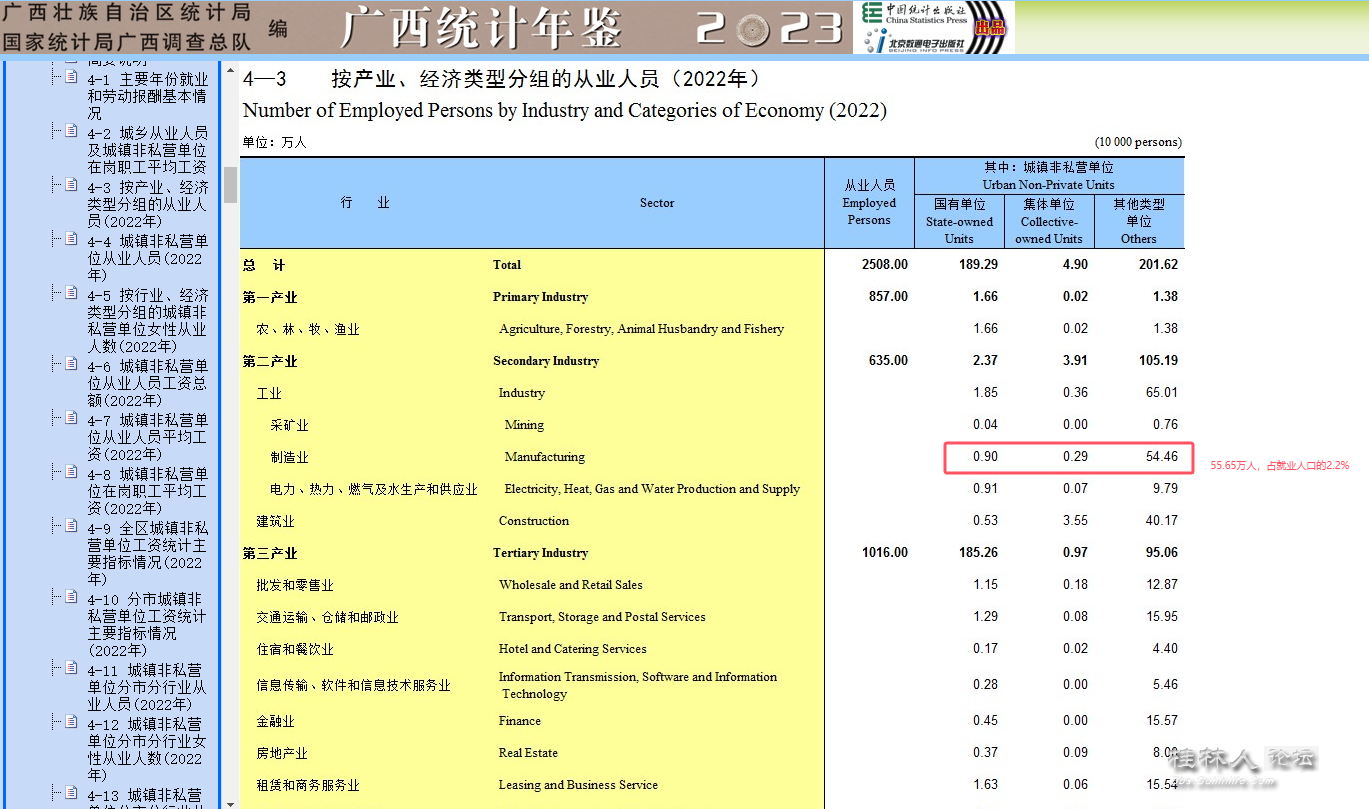Click the document icon beside item 4-12
The image size is (1369, 809).
click(71, 722)
